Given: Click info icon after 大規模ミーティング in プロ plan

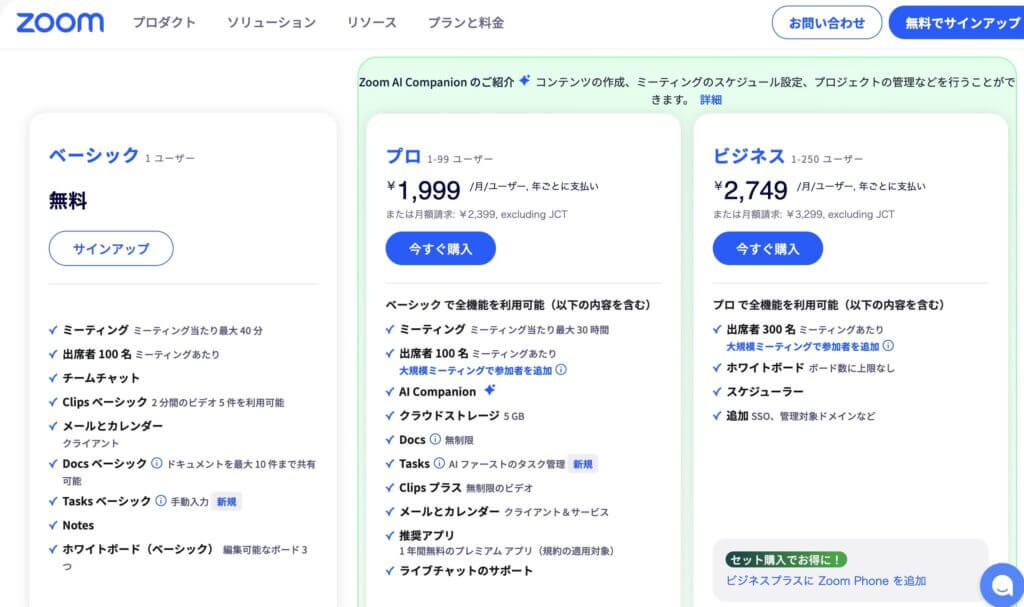Looking at the screenshot, I should pos(561,370).
